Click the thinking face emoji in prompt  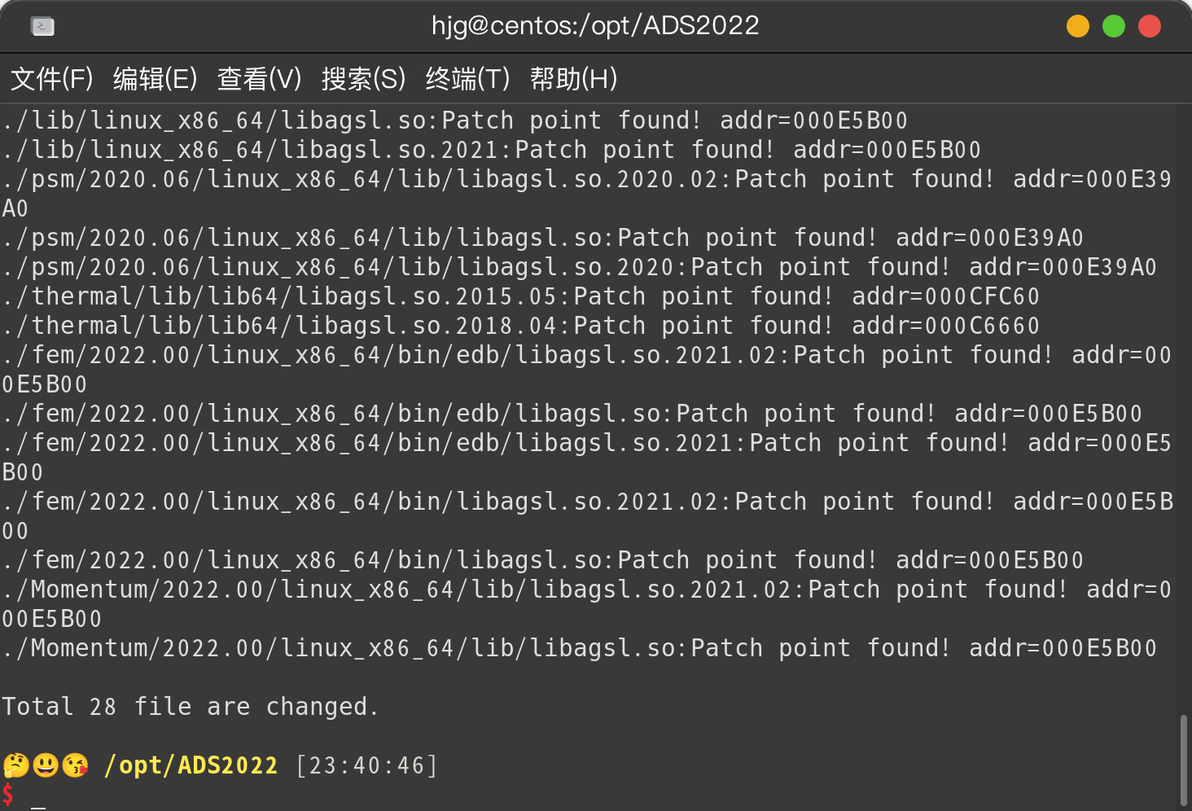click(x=16, y=765)
